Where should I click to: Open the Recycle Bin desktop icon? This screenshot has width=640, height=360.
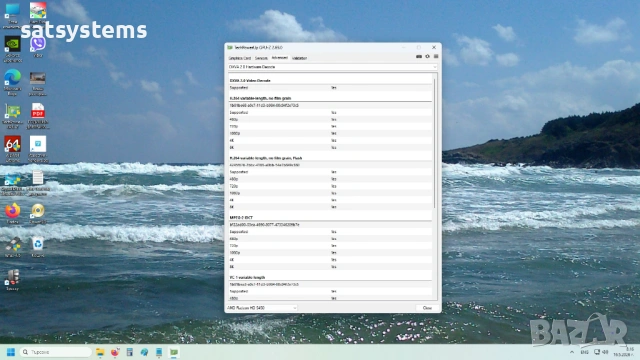38,247
